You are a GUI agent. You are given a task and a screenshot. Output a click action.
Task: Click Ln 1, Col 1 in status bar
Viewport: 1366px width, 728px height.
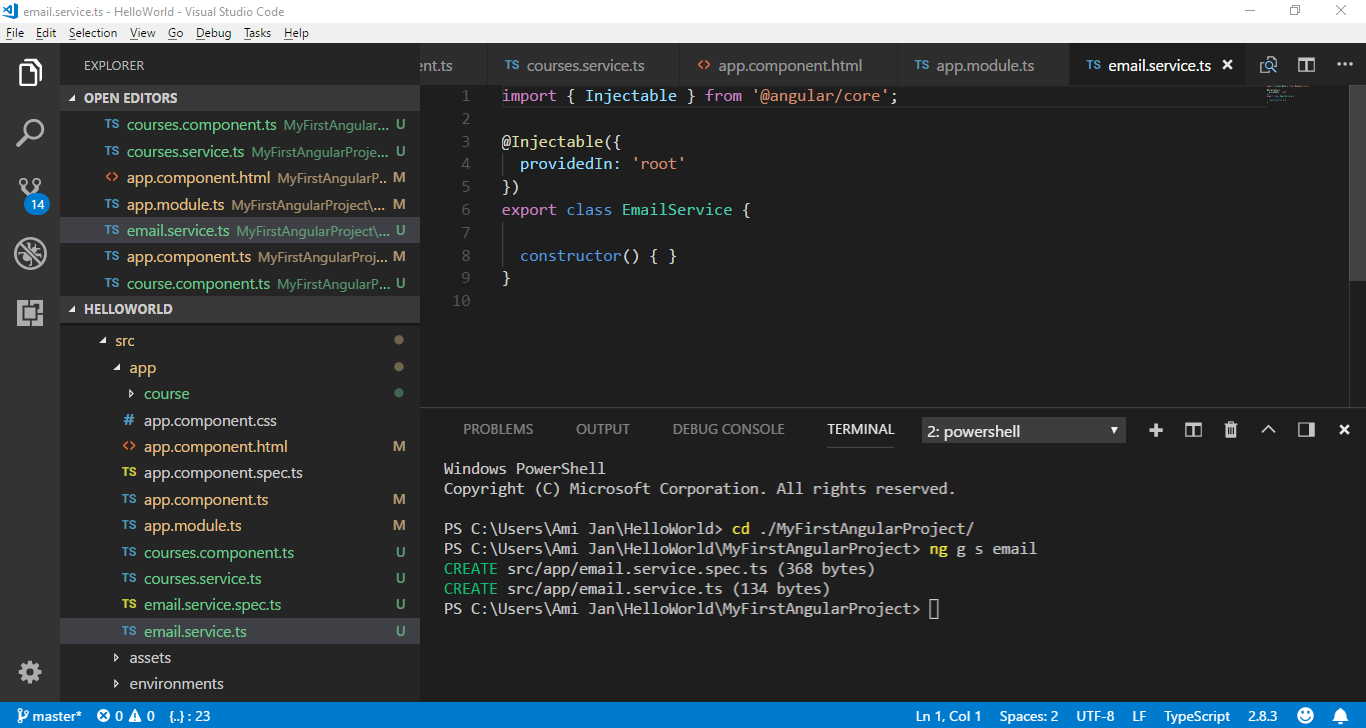tap(948, 716)
